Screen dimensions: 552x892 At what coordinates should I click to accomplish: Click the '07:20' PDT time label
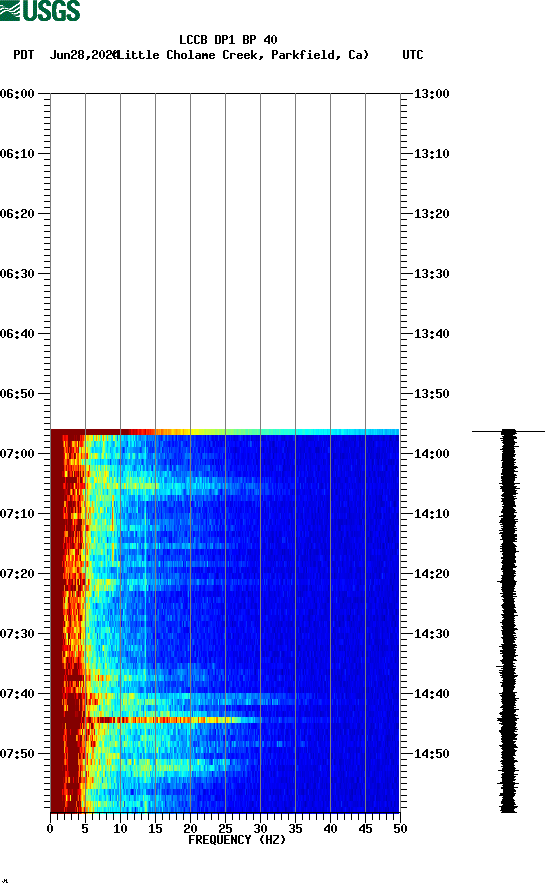coord(18,574)
